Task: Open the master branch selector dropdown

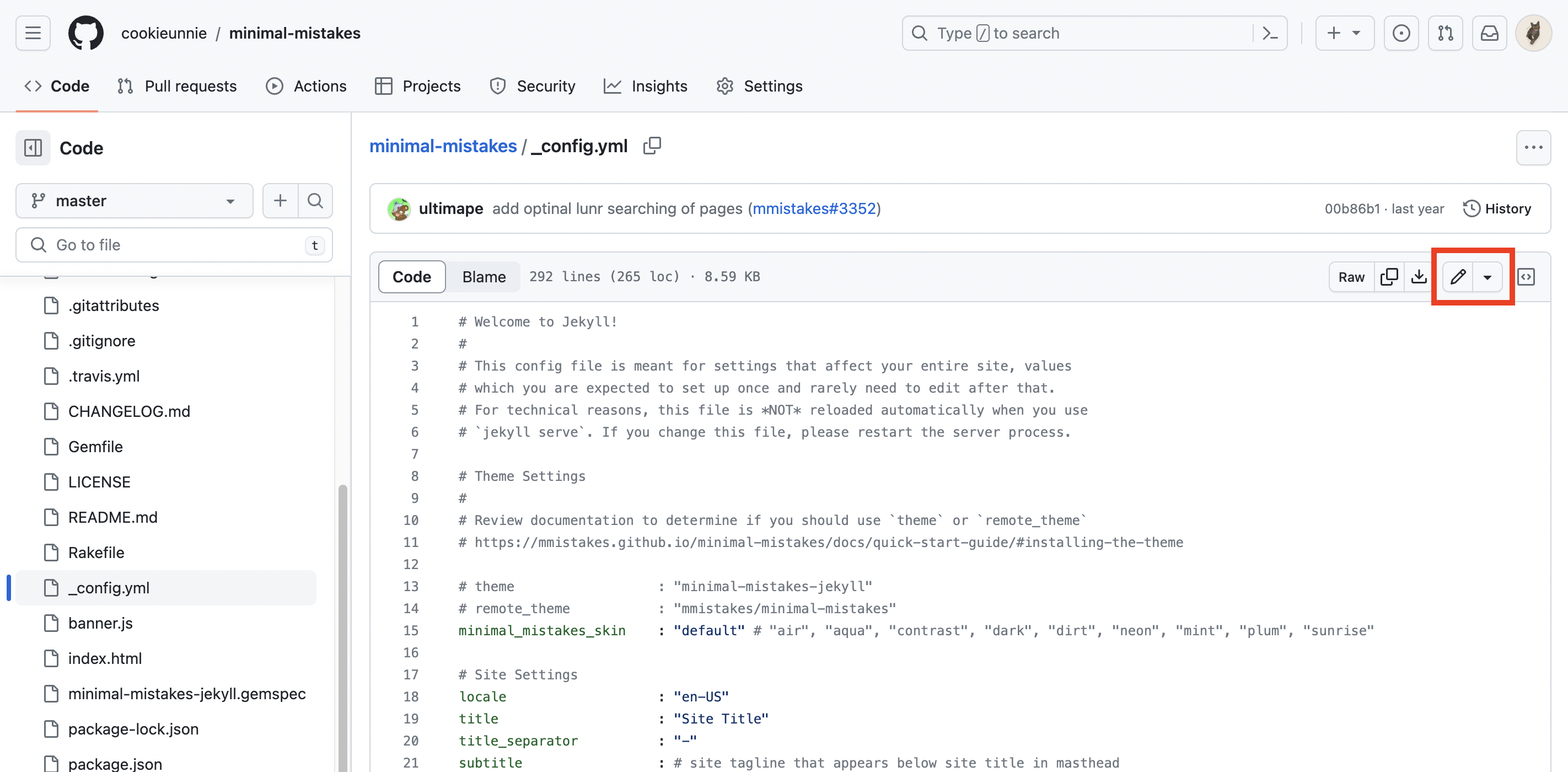Action: (x=134, y=200)
